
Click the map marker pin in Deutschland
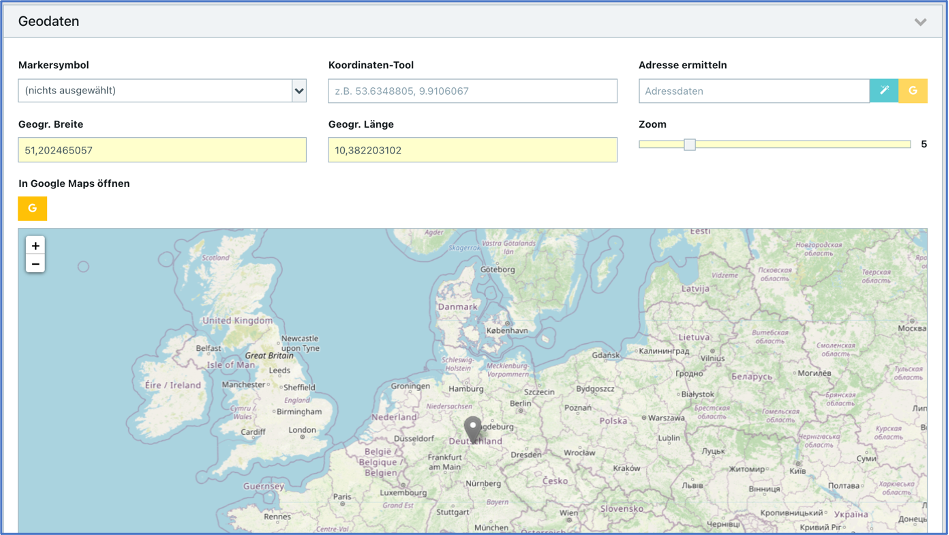pyautogui.click(x=473, y=428)
